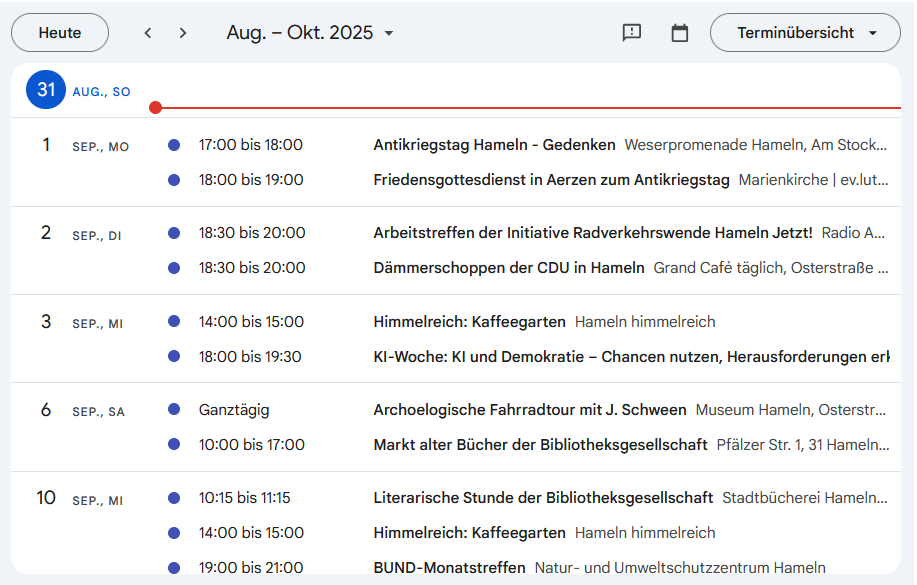Viewport: 917px width, 585px height.
Task: Click red current-time marker line dot
Action: tap(155, 107)
